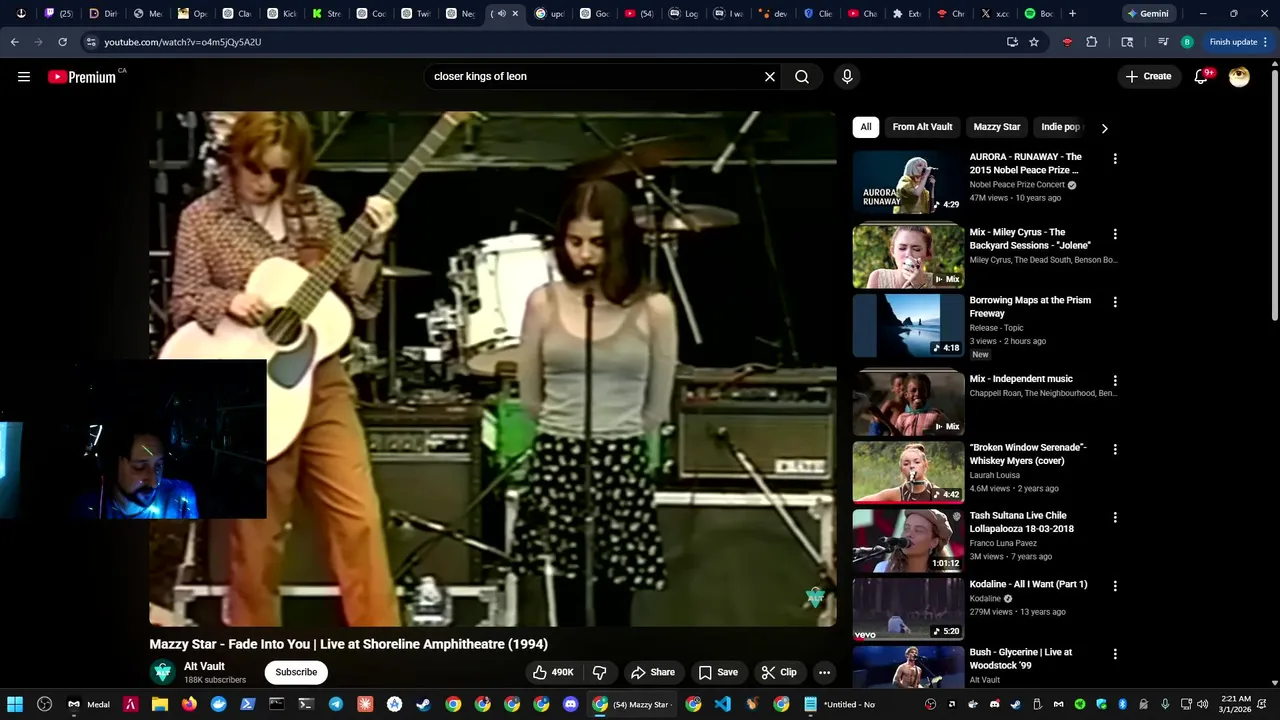Switch to the X.com tab
1280x720 pixels.
click(x=996, y=14)
